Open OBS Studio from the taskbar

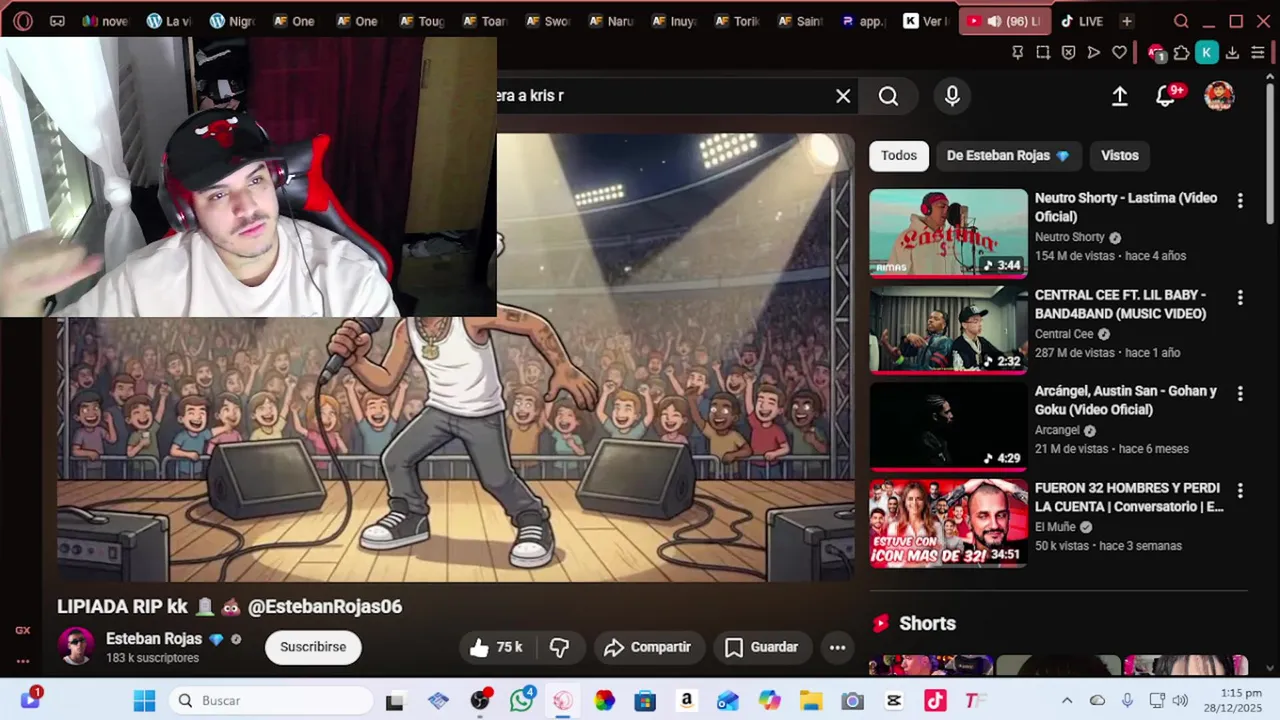[480, 700]
